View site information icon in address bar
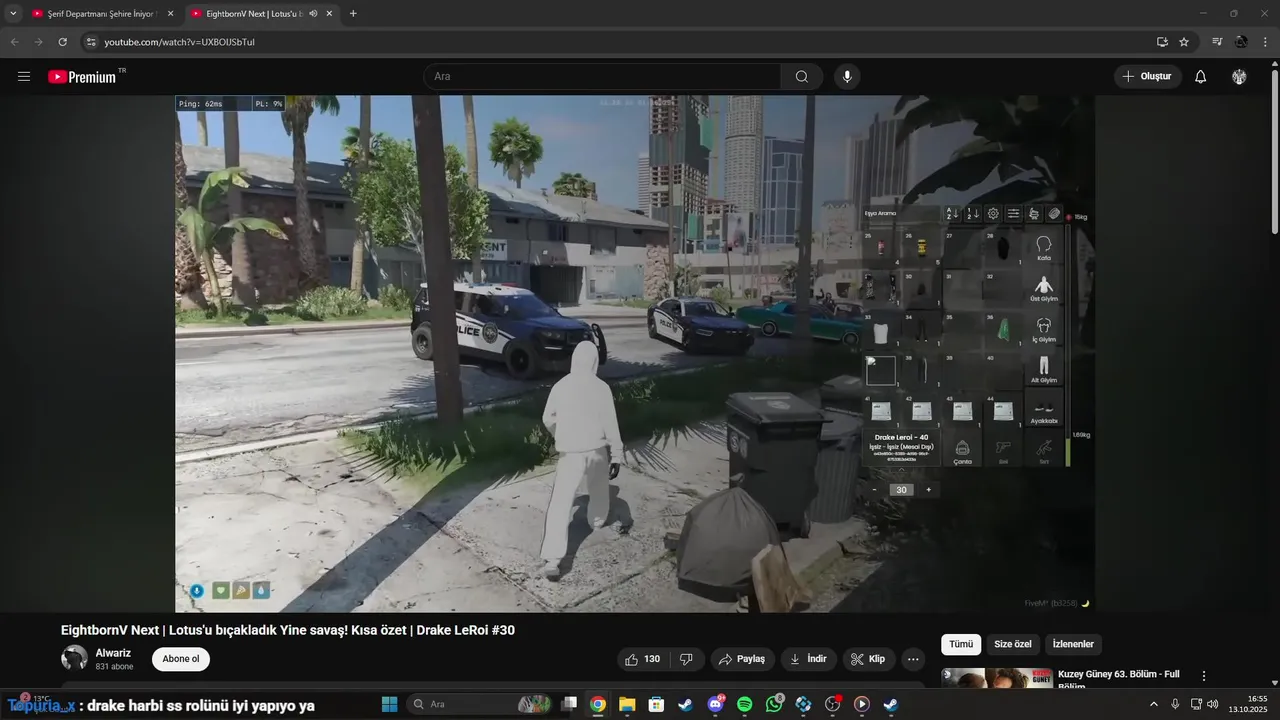The height and width of the screenshot is (720, 1280). [x=91, y=42]
